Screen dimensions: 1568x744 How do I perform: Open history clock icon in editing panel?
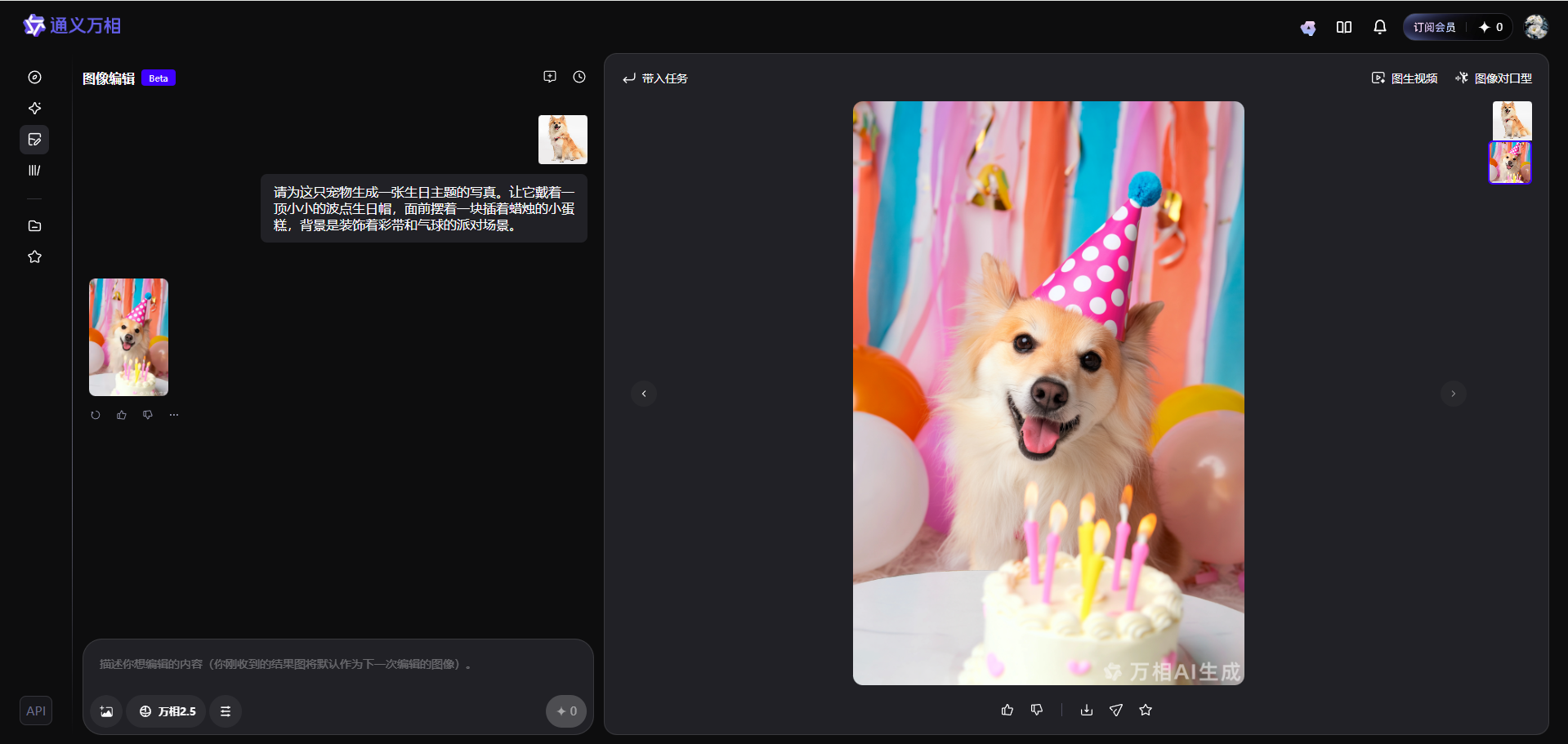pyautogui.click(x=579, y=77)
